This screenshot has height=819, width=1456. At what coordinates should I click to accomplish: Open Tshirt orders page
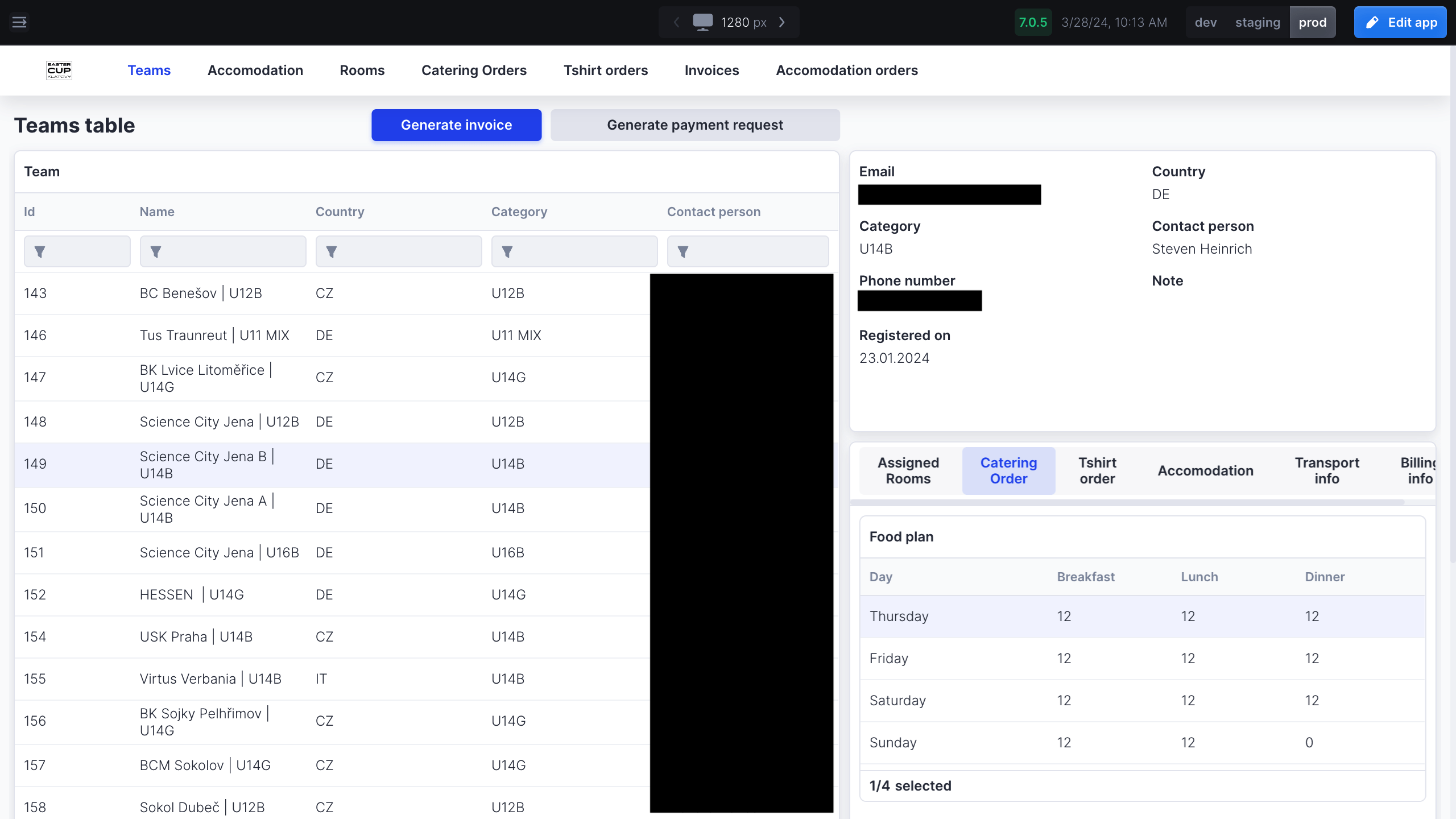[x=606, y=71]
